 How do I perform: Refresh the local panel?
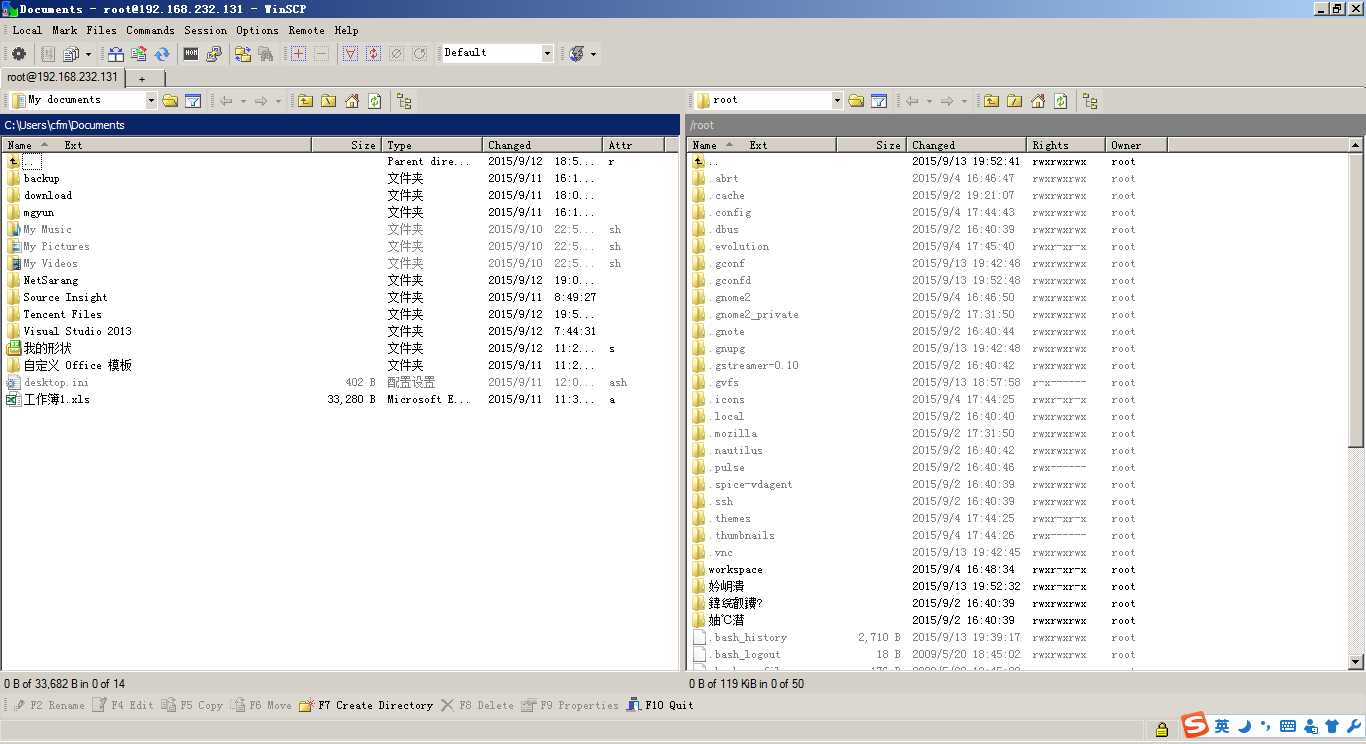tap(375, 101)
